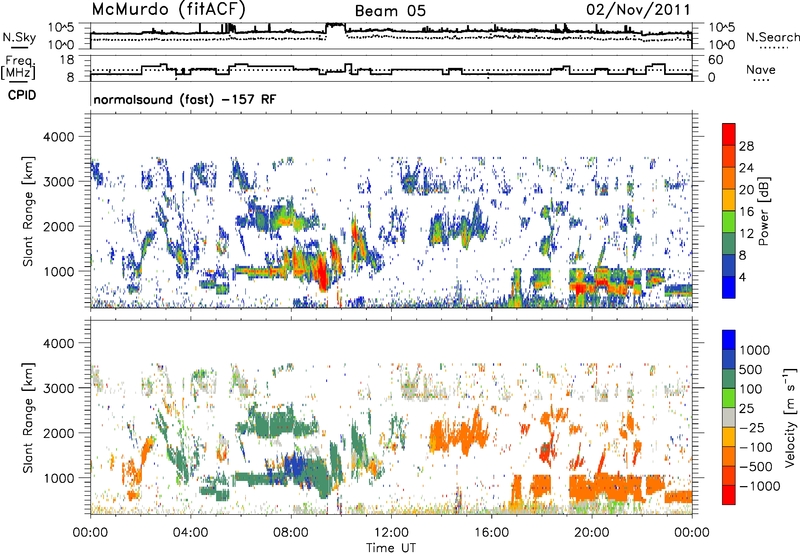Viewport: 800px width, 554px height.
Task: Click the '16:00' time axis label
Action: pyautogui.click(x=492, y=533)
